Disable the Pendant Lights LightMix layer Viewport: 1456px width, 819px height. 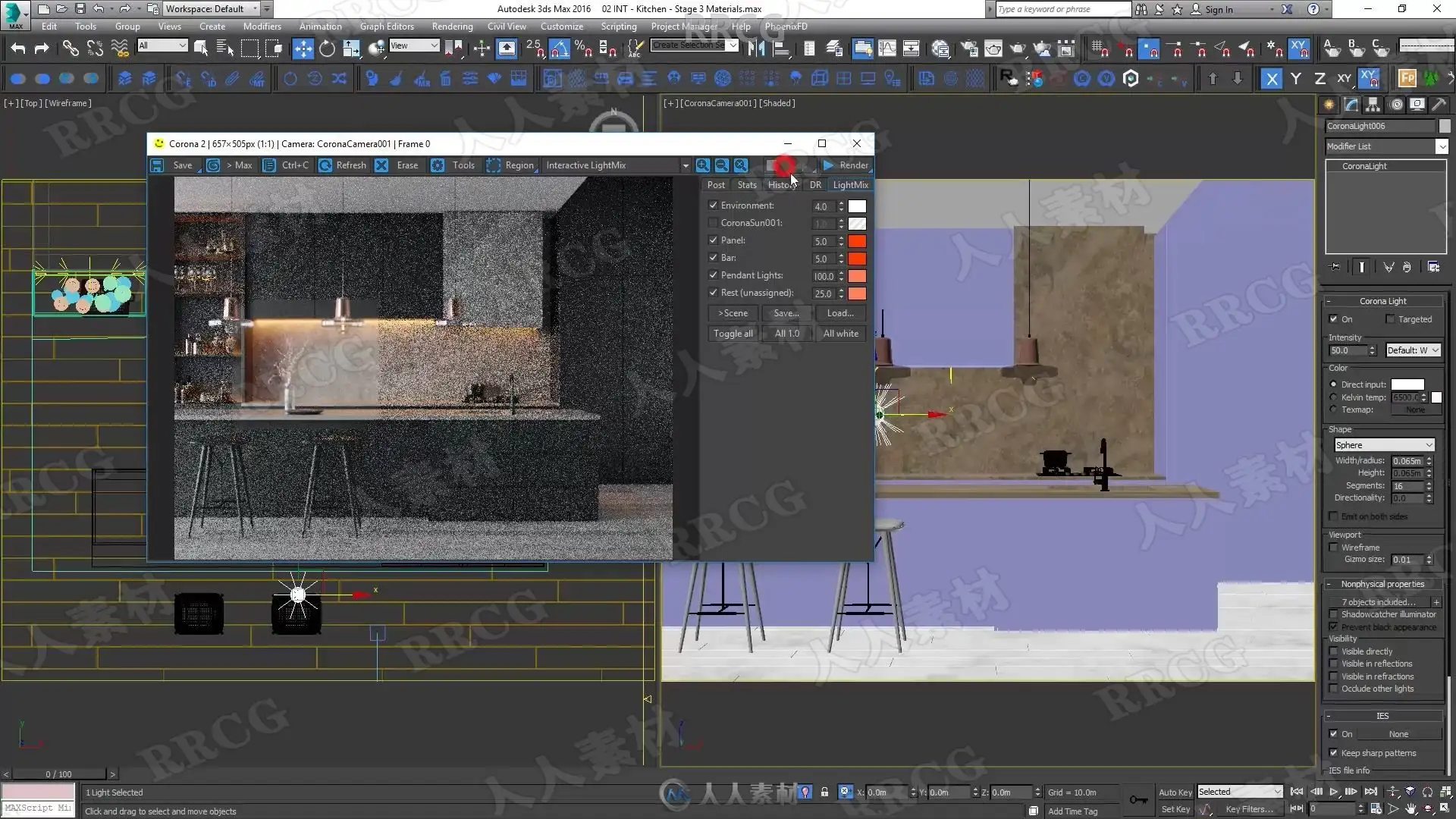coord(713,275)
